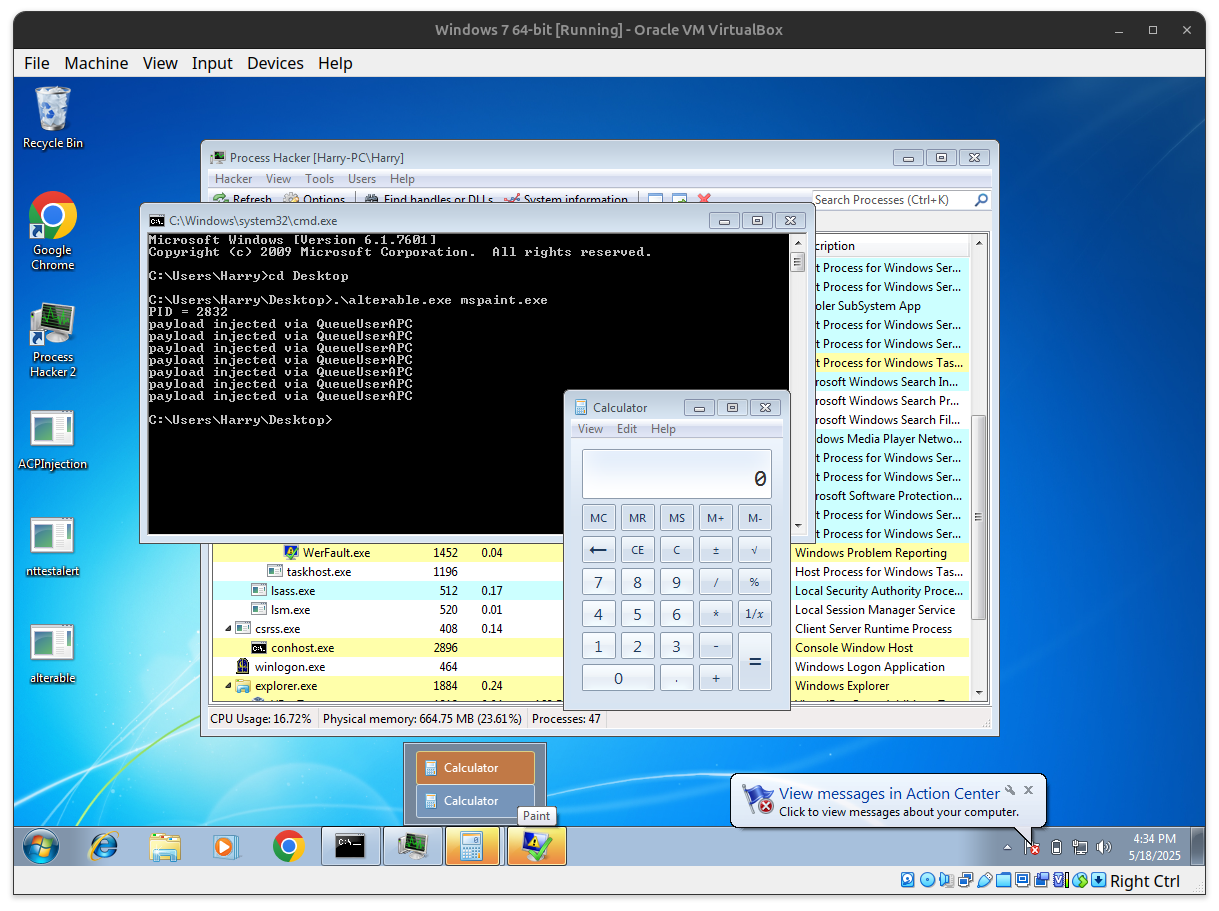
Task: Click the network tray icon
Action: click(1080, 847)
